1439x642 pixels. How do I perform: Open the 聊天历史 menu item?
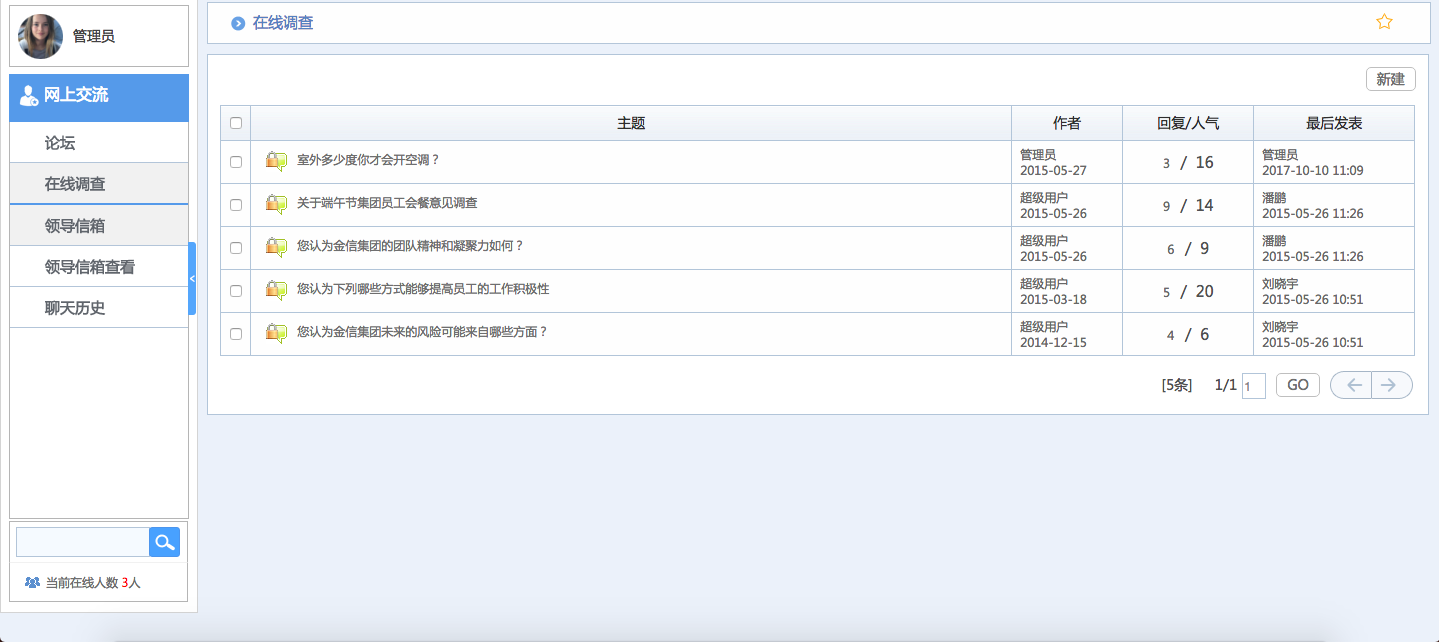click(75, 308)
